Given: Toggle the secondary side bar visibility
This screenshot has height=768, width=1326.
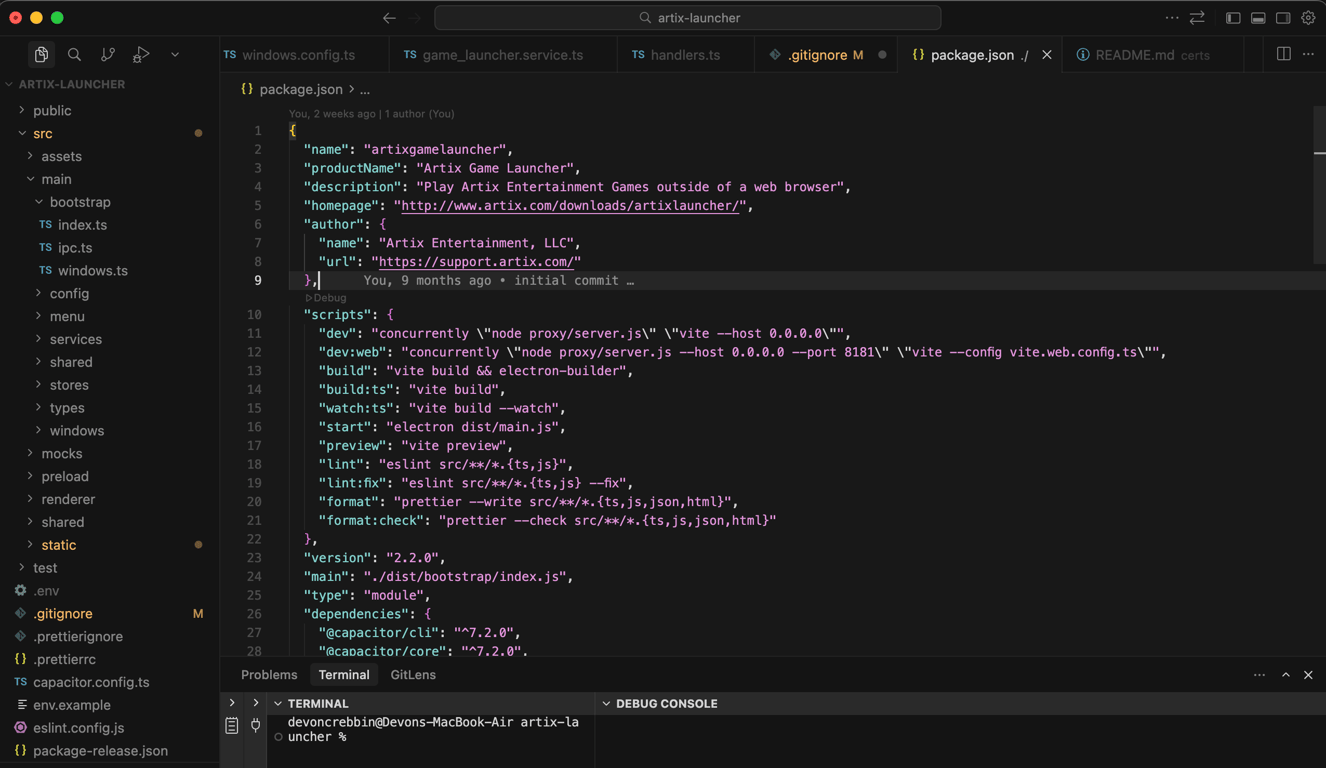Looking at the screenshot, I should coord(1283,18).
